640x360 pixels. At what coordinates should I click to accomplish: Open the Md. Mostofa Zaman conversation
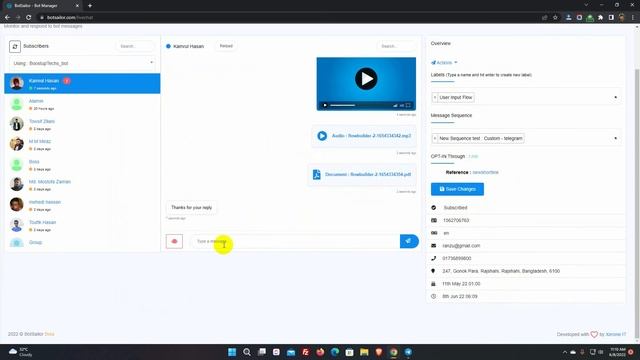pos(82,185)
